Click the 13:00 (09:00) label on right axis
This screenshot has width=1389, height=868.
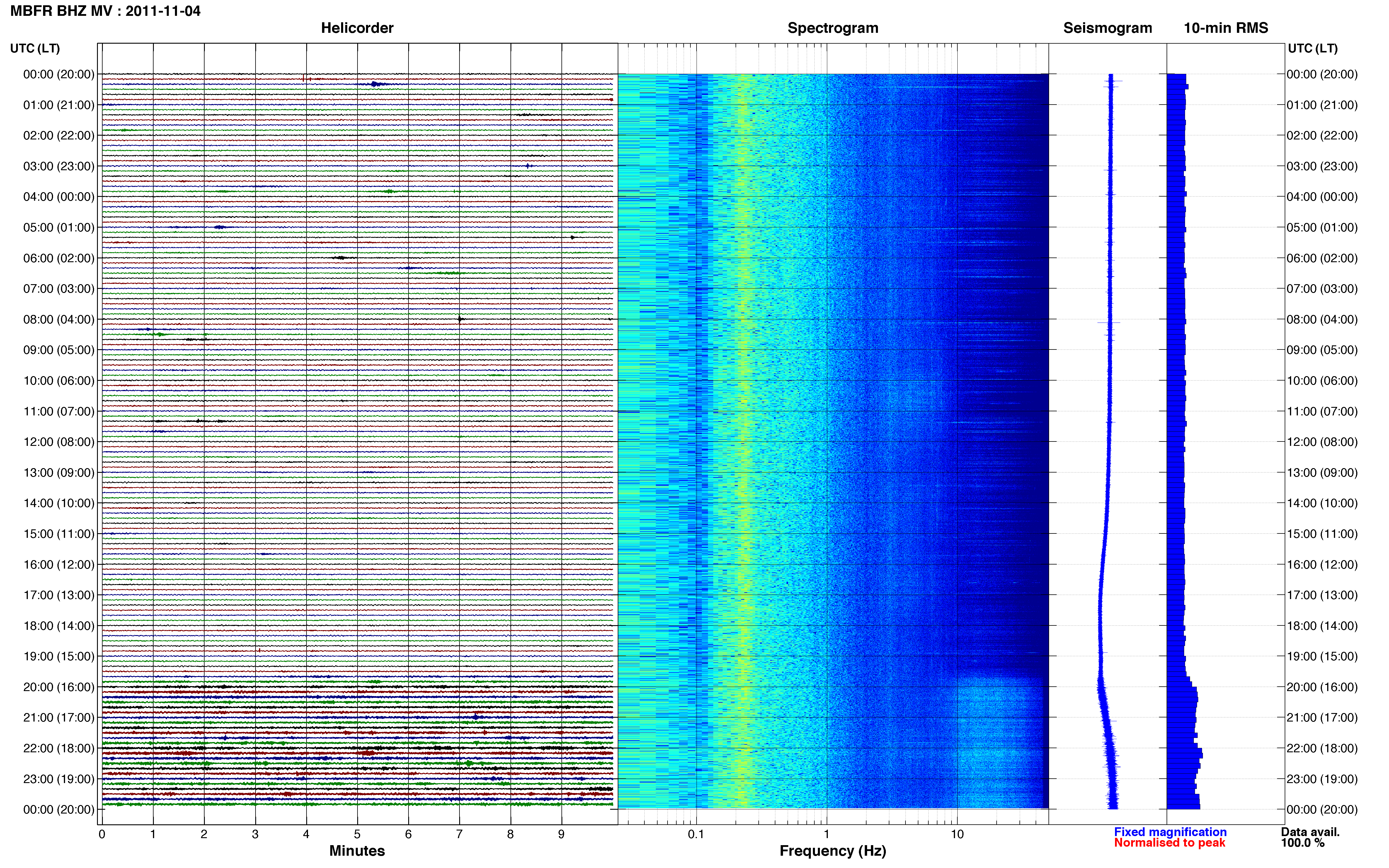coord(1322,473)
